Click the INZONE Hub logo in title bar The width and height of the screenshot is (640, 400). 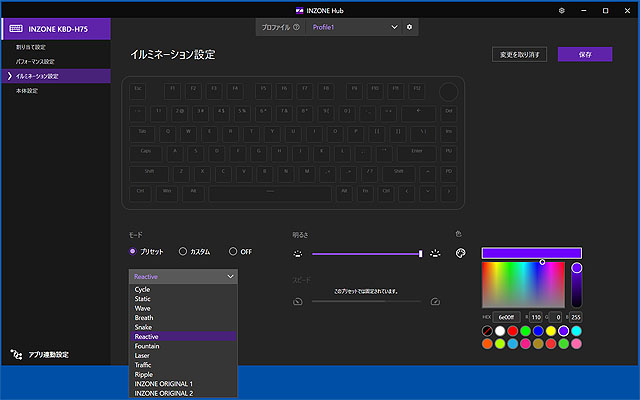coord(300,11)
